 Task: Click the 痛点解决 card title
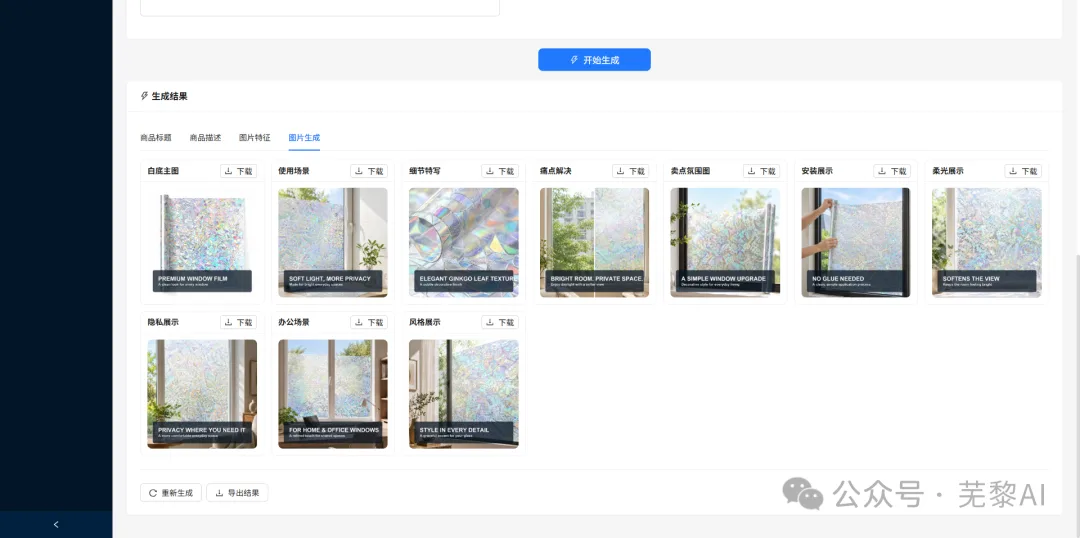click(556, 171)
